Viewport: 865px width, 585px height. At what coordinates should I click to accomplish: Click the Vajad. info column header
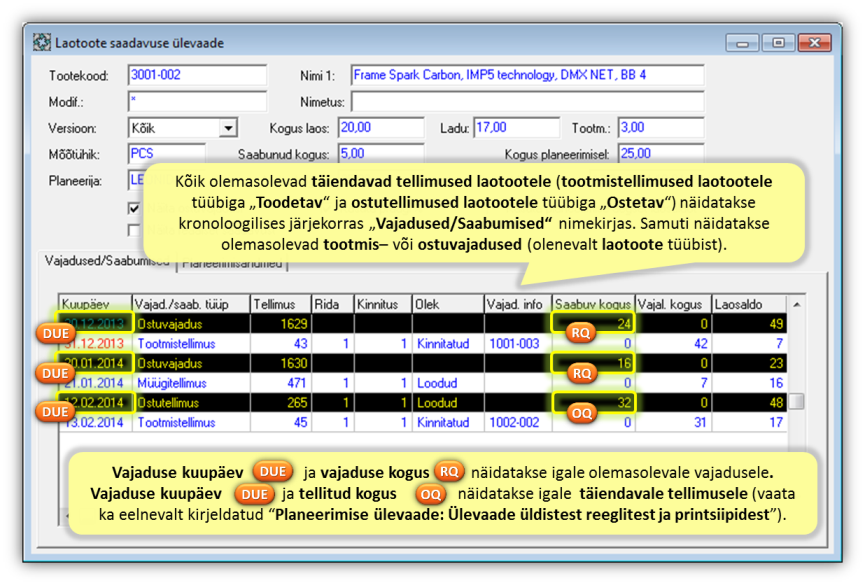(x=518, y=304)
